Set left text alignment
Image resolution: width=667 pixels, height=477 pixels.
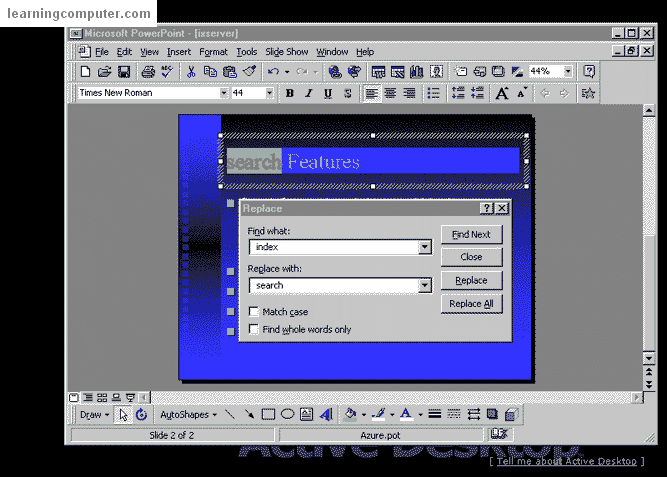(371, 93)
